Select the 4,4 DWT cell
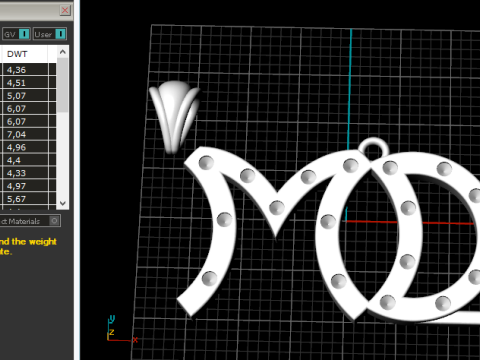 coord(25,160)
